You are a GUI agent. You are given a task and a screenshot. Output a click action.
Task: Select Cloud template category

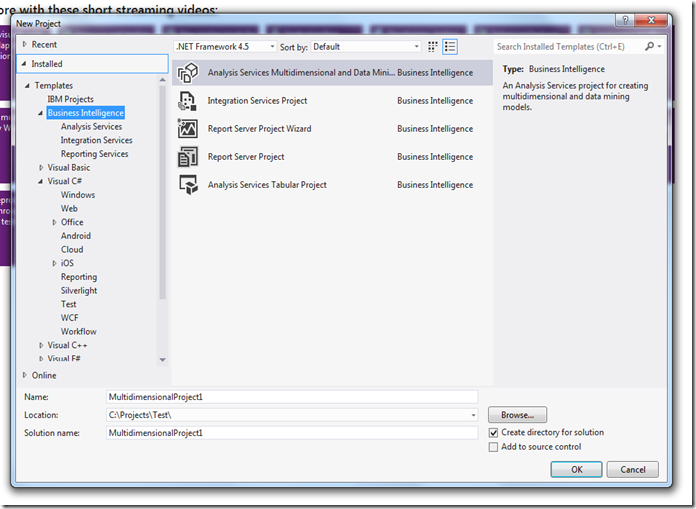pos(72,249)
